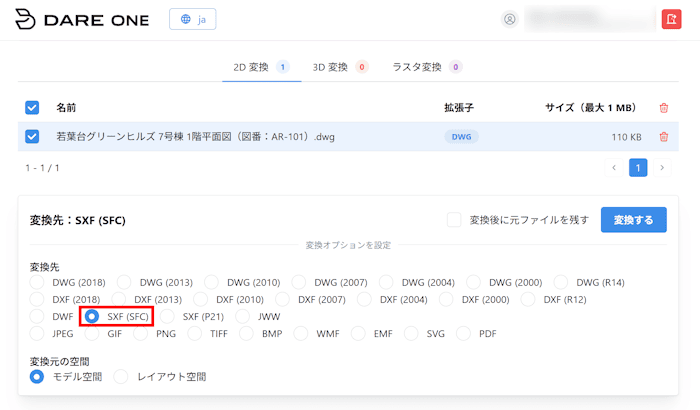Select DXF (2018) output format
The image size is (700, 410).
[37, 299]
